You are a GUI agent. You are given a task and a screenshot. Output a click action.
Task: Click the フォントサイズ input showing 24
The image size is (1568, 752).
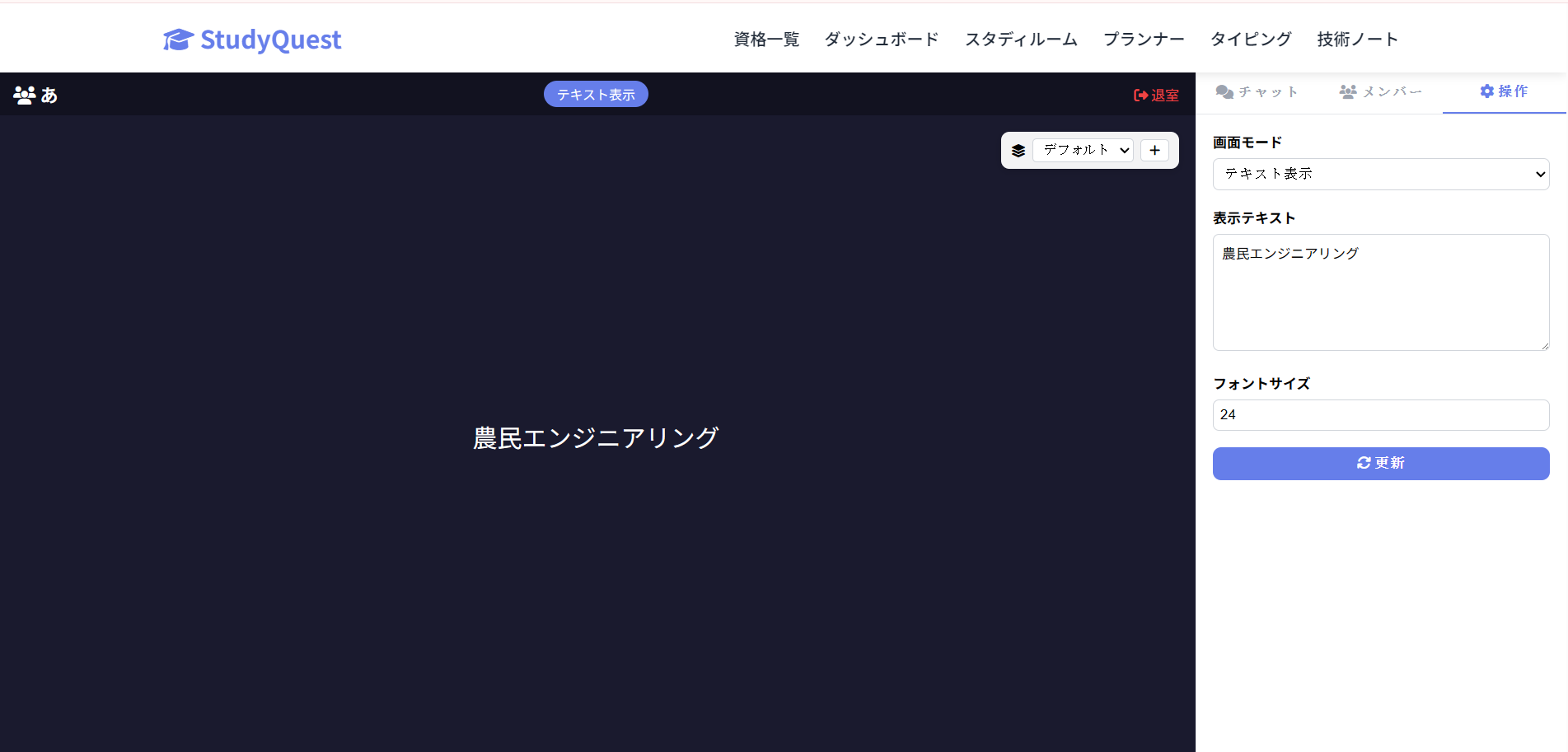click(1380, 414)
